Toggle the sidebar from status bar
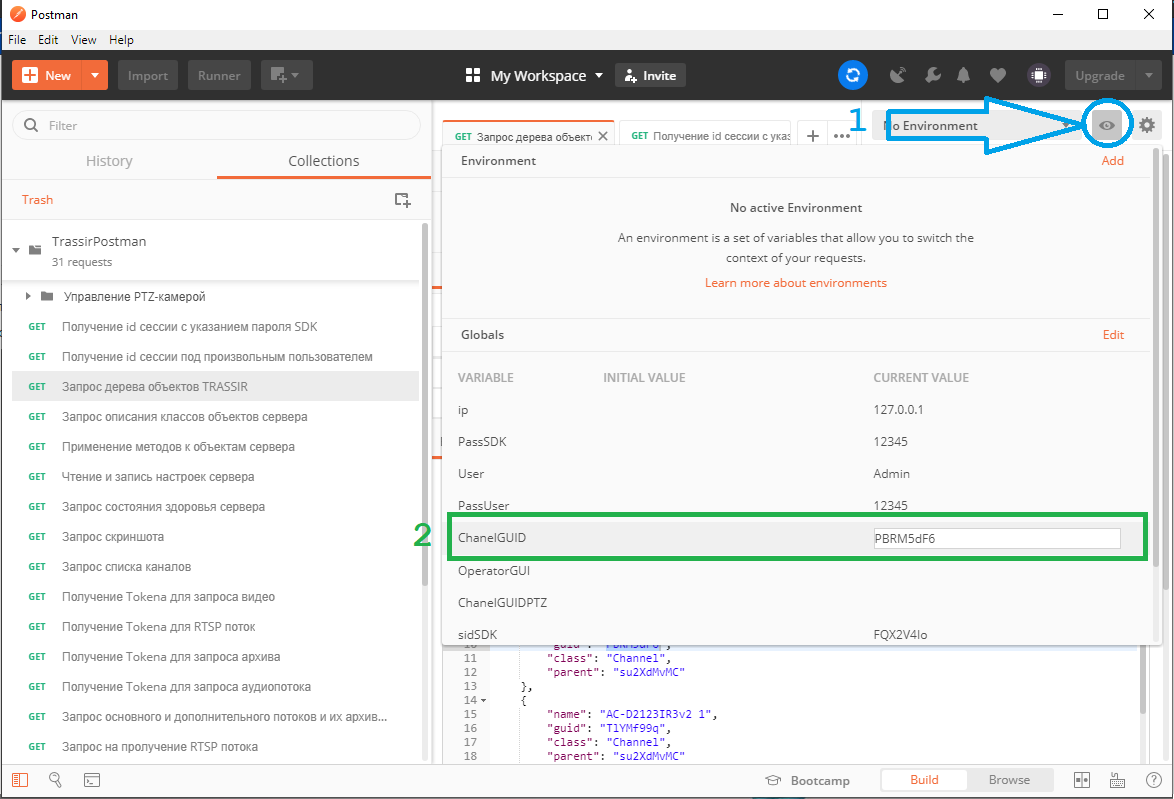 (20, 780)
